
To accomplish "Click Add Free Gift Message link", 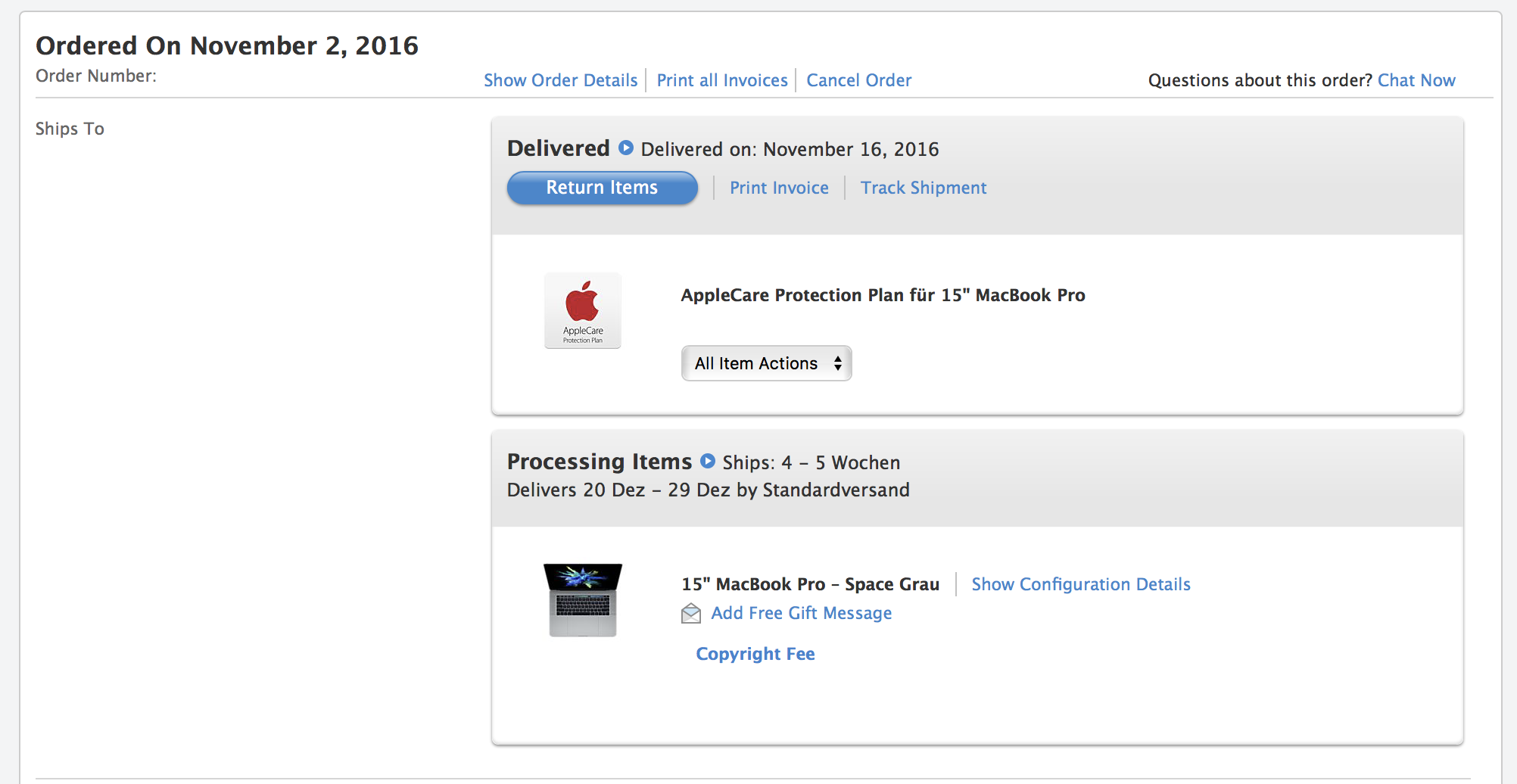I will click(802, 613).
